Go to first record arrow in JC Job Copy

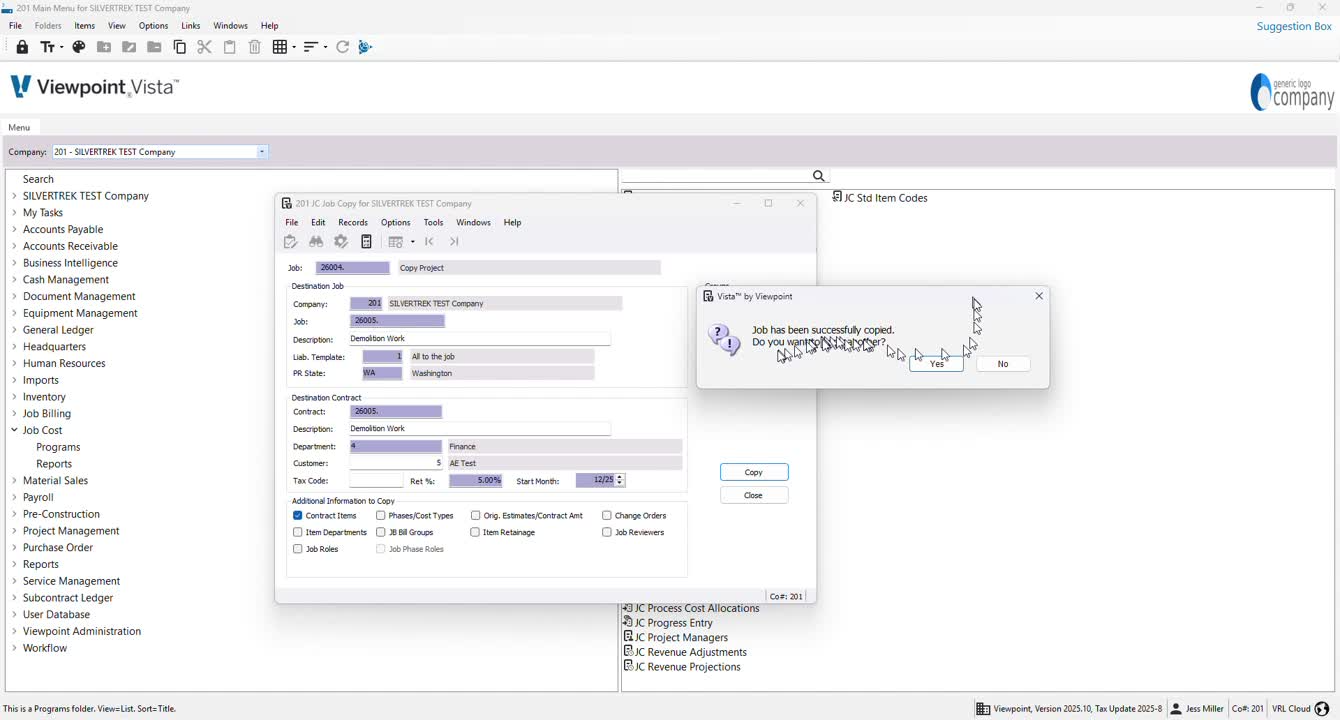coord(429,242)
